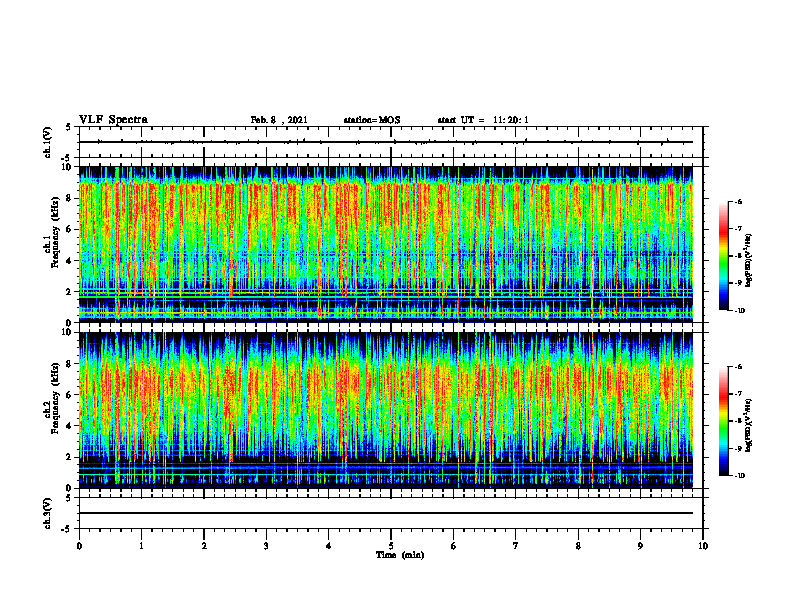Click the "6" kHz tick on ch.1 spectrogram
The image size is (792, 612).
69,230
